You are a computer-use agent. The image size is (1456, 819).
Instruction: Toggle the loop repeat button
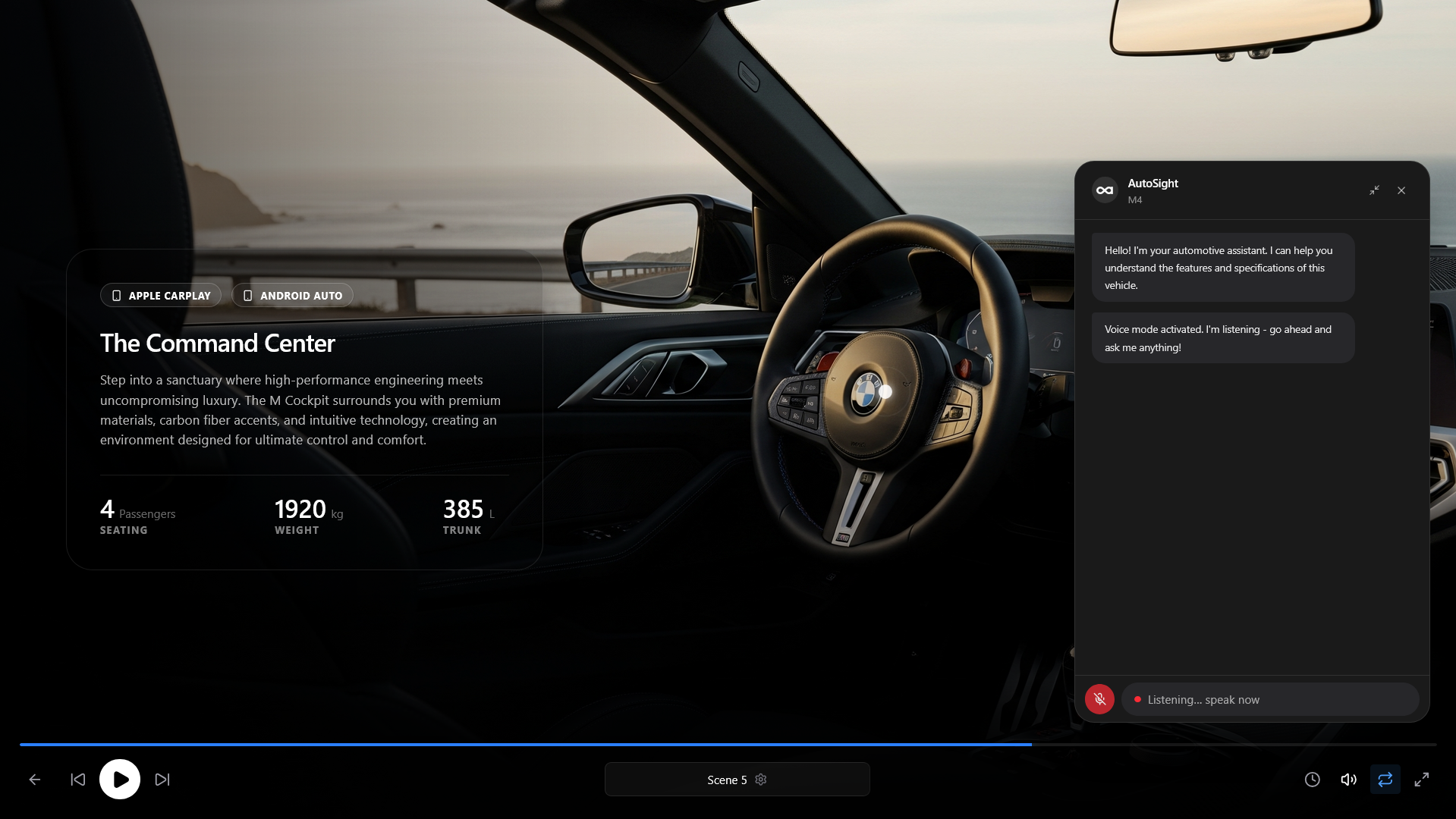(x=1385, y=780)
